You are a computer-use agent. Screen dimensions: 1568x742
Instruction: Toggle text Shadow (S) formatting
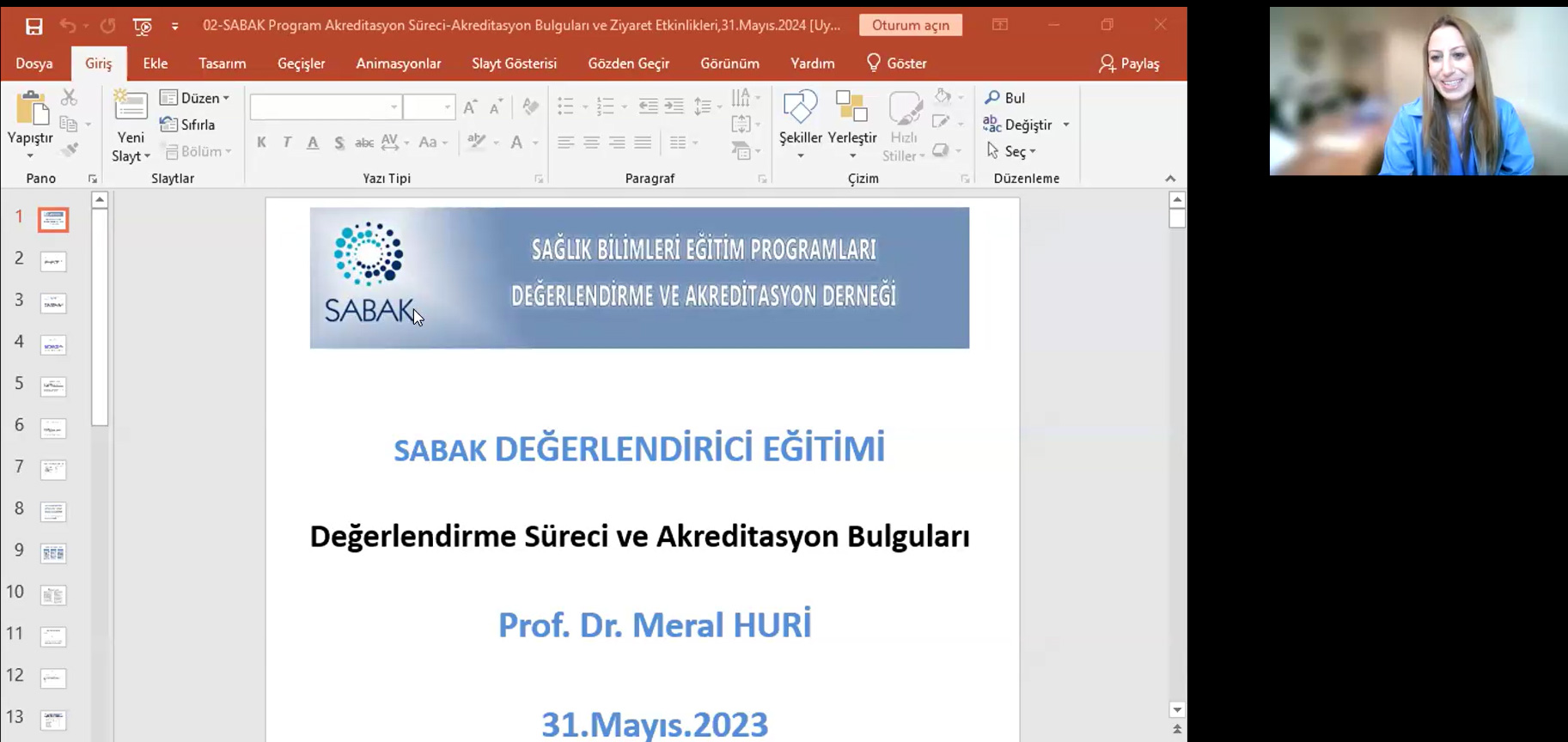(339, 143)
